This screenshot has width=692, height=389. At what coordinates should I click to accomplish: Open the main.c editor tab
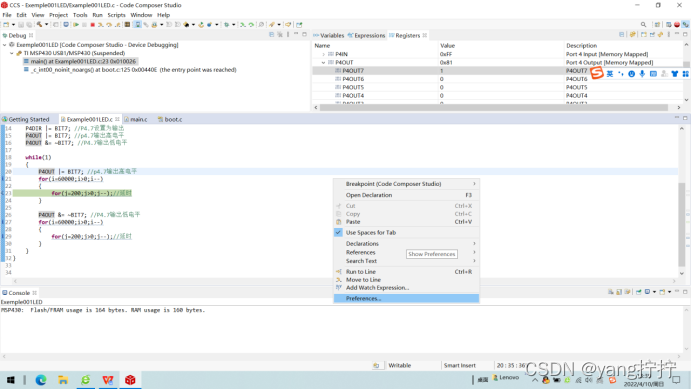135,120
